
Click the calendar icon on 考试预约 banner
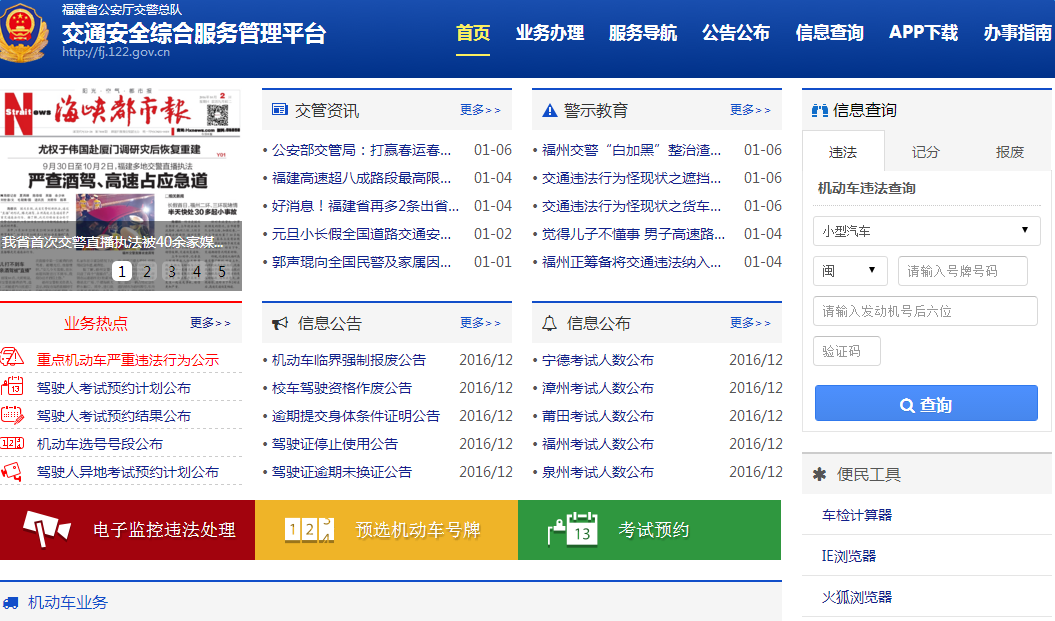[x=573, y=529]
